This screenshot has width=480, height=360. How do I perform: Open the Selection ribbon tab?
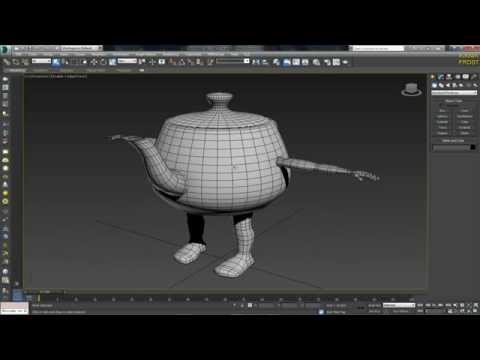pos(67,70)
